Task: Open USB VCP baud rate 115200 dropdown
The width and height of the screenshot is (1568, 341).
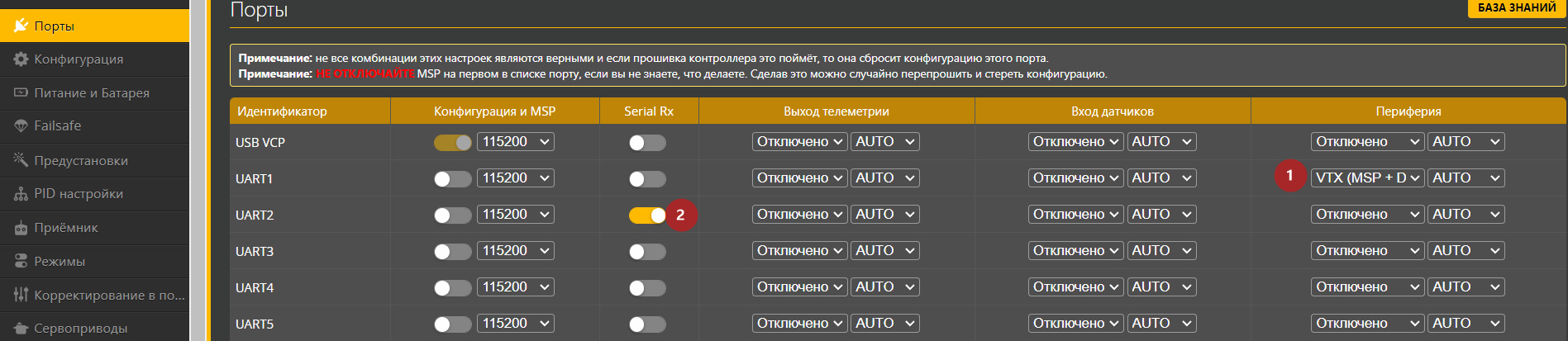Action: 515,142
